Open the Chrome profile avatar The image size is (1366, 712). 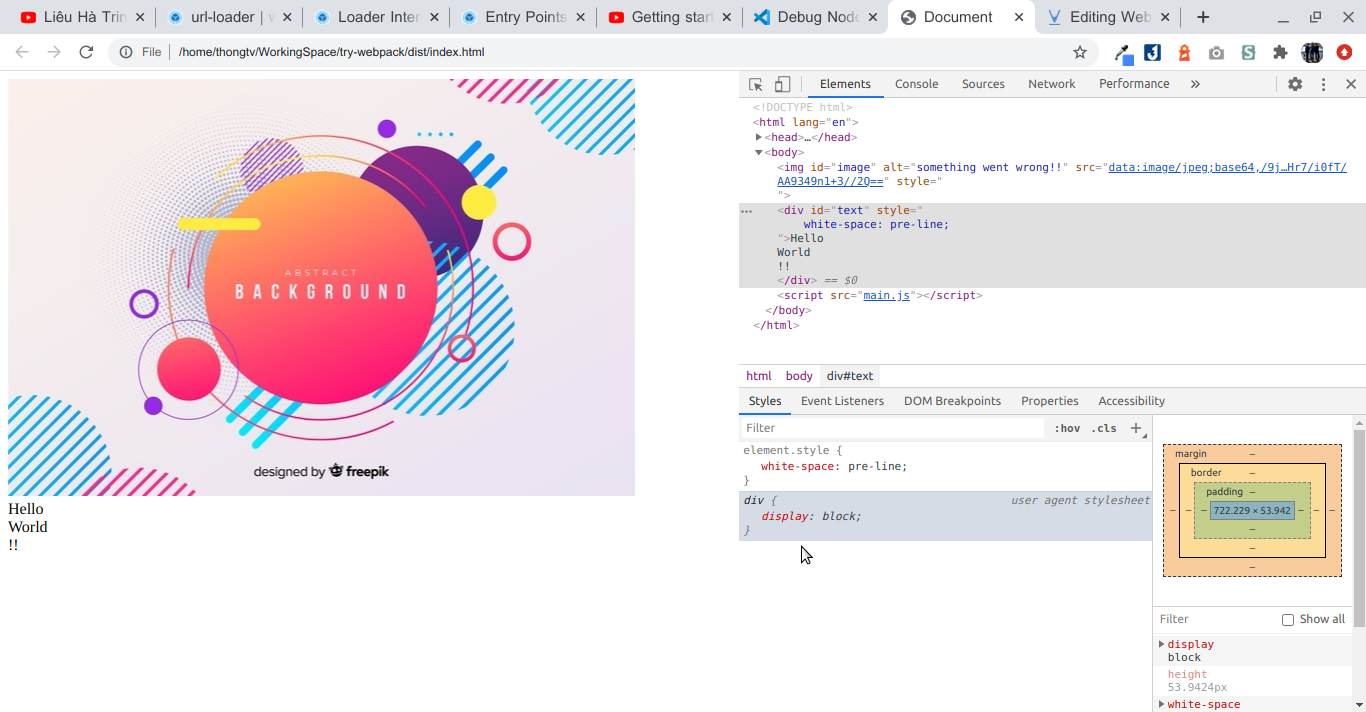(1312, 53)
